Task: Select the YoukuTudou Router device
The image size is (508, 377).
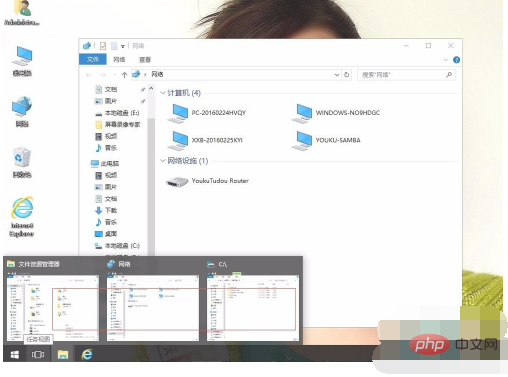Action: [x=207, y=181]
